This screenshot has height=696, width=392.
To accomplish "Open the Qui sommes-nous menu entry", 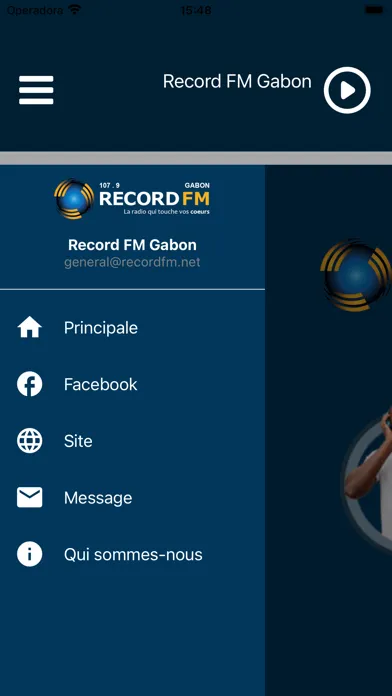I will tap(132, 554).
